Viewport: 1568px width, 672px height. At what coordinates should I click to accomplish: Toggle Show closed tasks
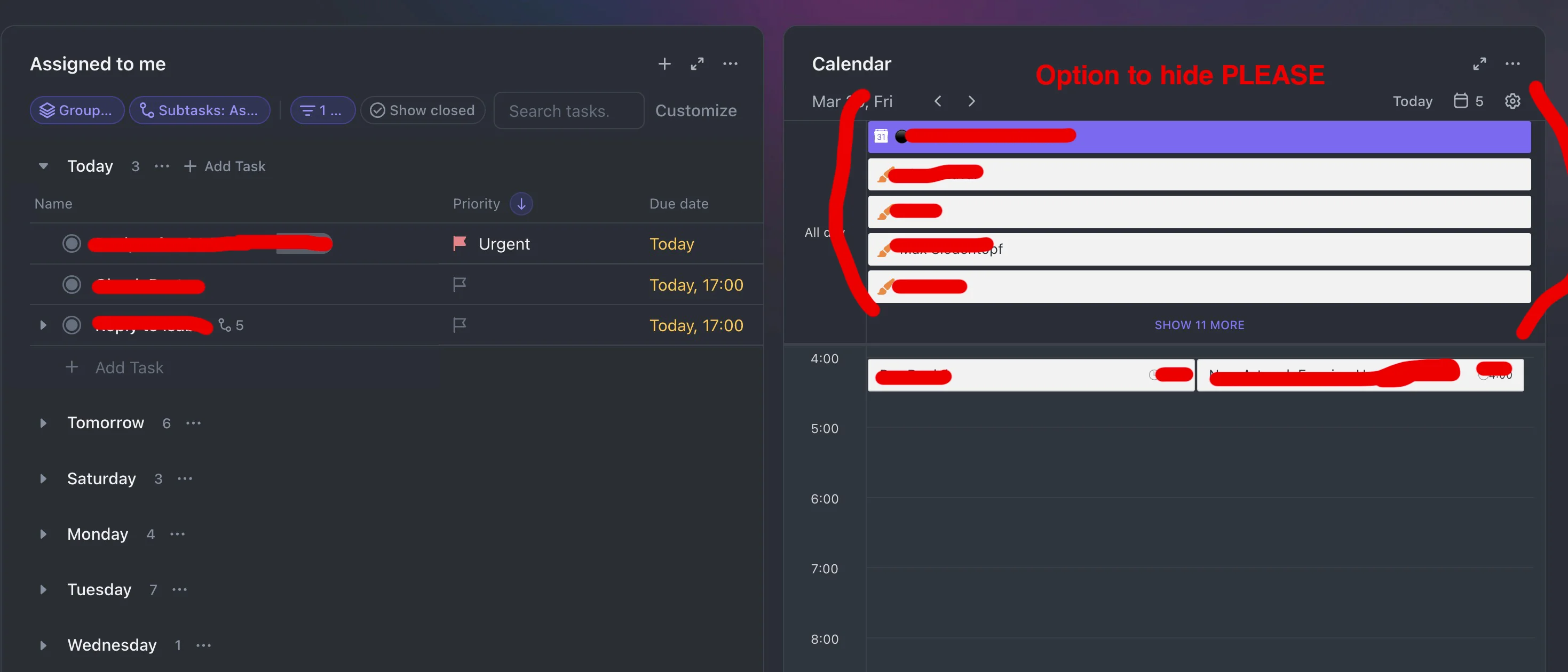tap(423, 110)
